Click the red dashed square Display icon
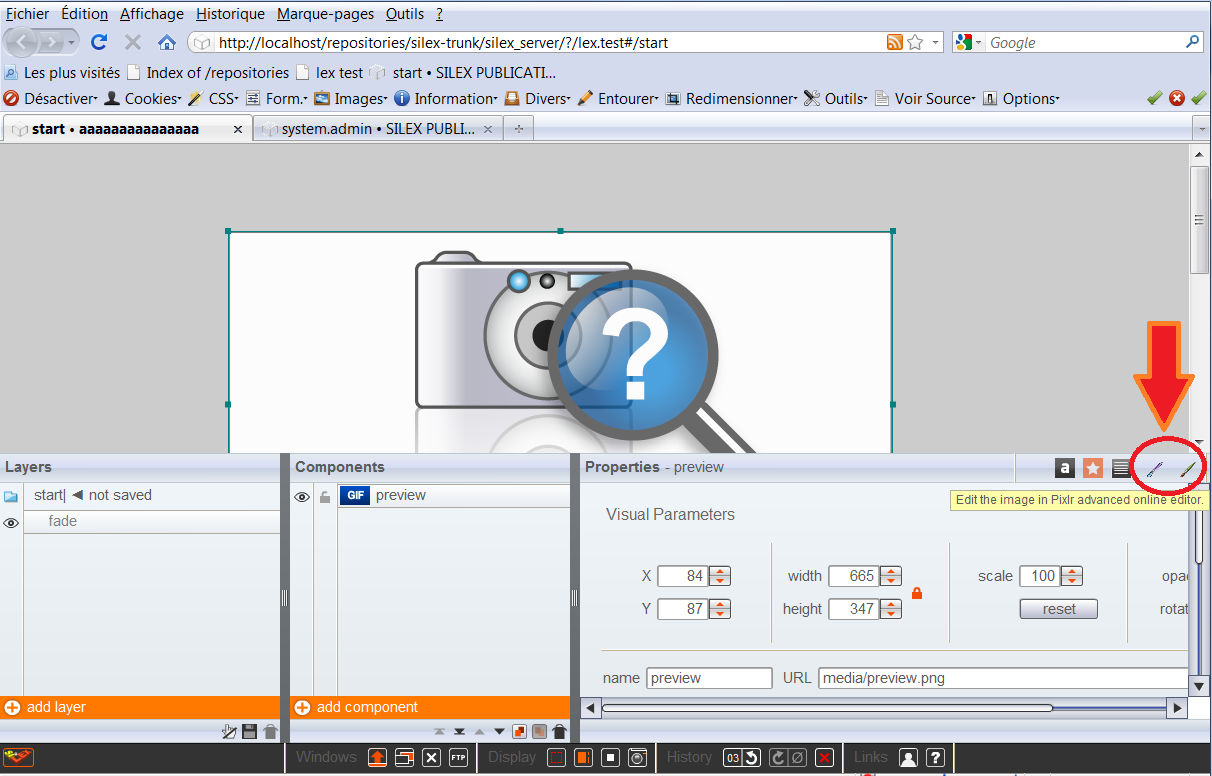Screen dimensions: 1212x776 (556, 757)
